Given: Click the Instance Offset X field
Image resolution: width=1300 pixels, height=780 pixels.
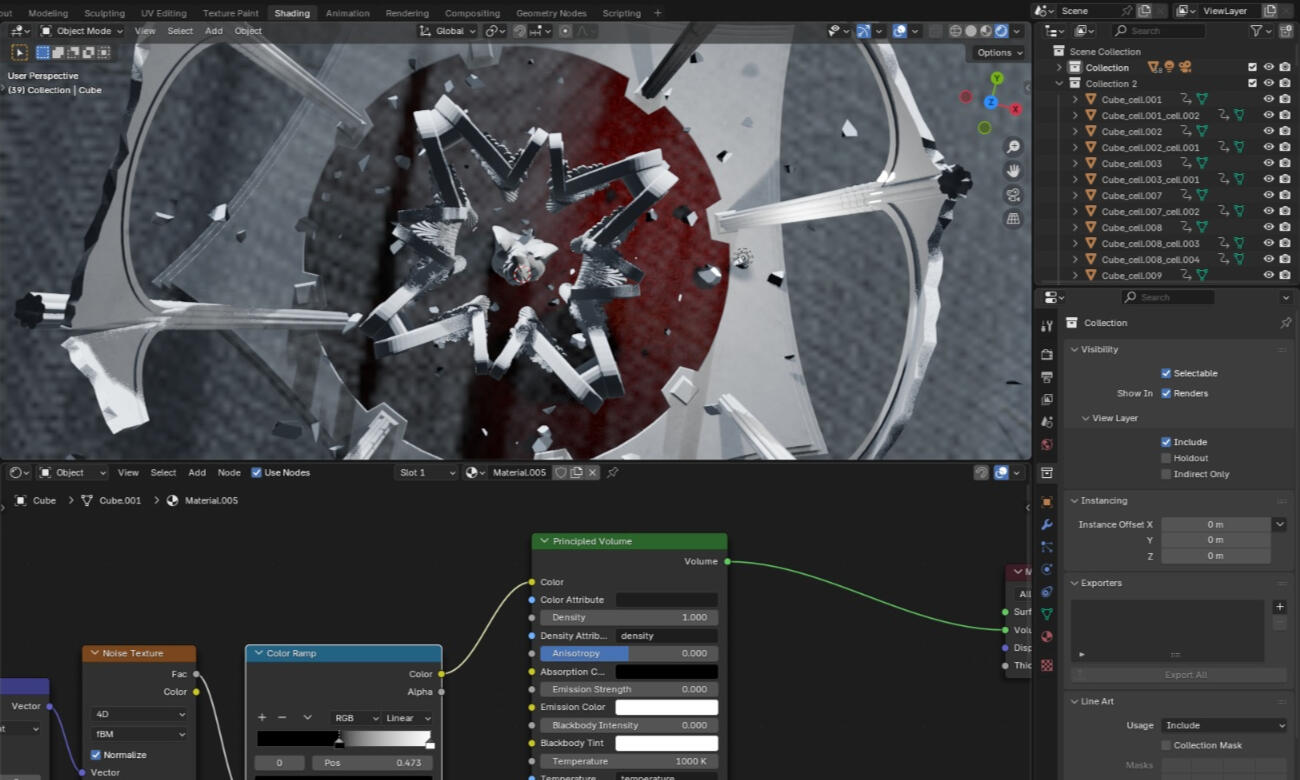Looking at the screenshot, I should [1215, 524].
